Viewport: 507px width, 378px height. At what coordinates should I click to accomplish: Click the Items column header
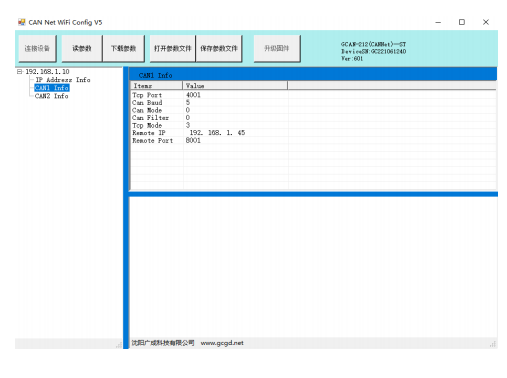click(x=156, y=86)
